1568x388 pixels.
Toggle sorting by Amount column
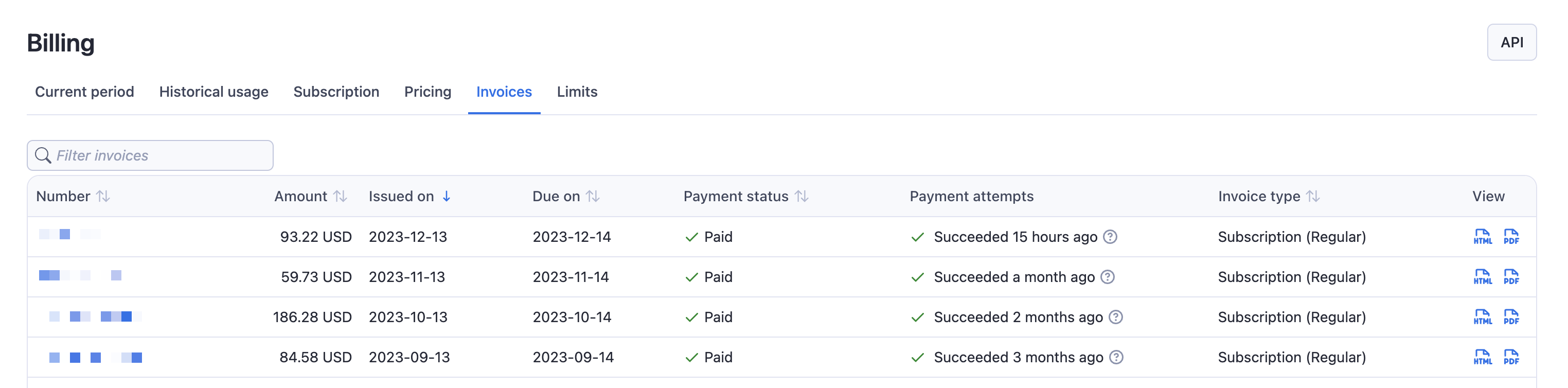coord(340,196)
